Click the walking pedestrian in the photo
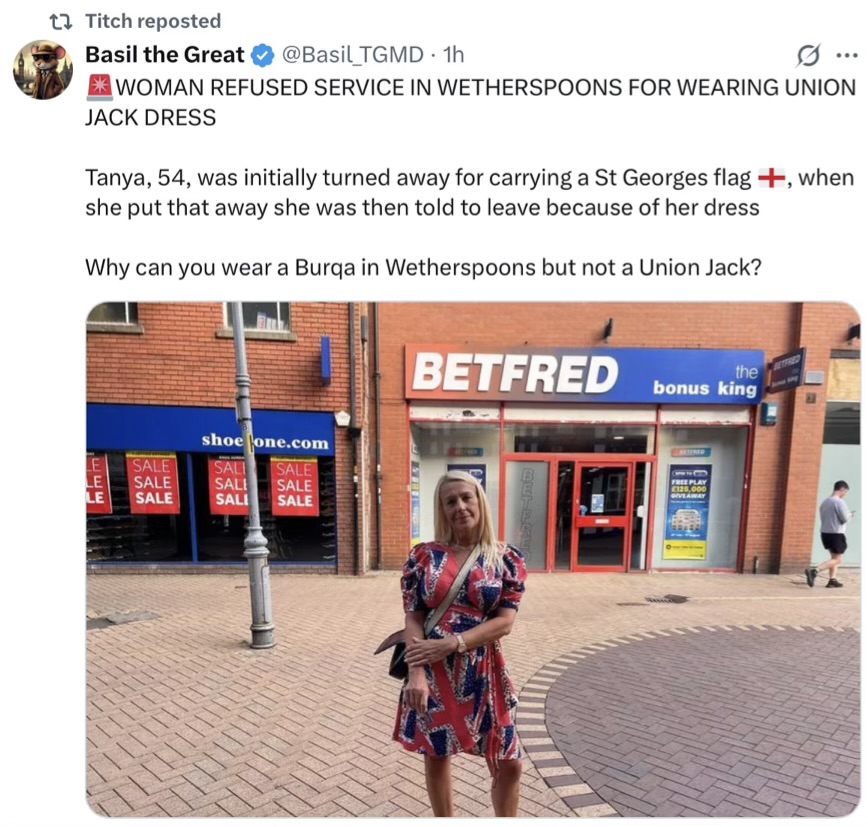Image resolution: width=868 pixels, height=827 pixels. tap(831, 534)
